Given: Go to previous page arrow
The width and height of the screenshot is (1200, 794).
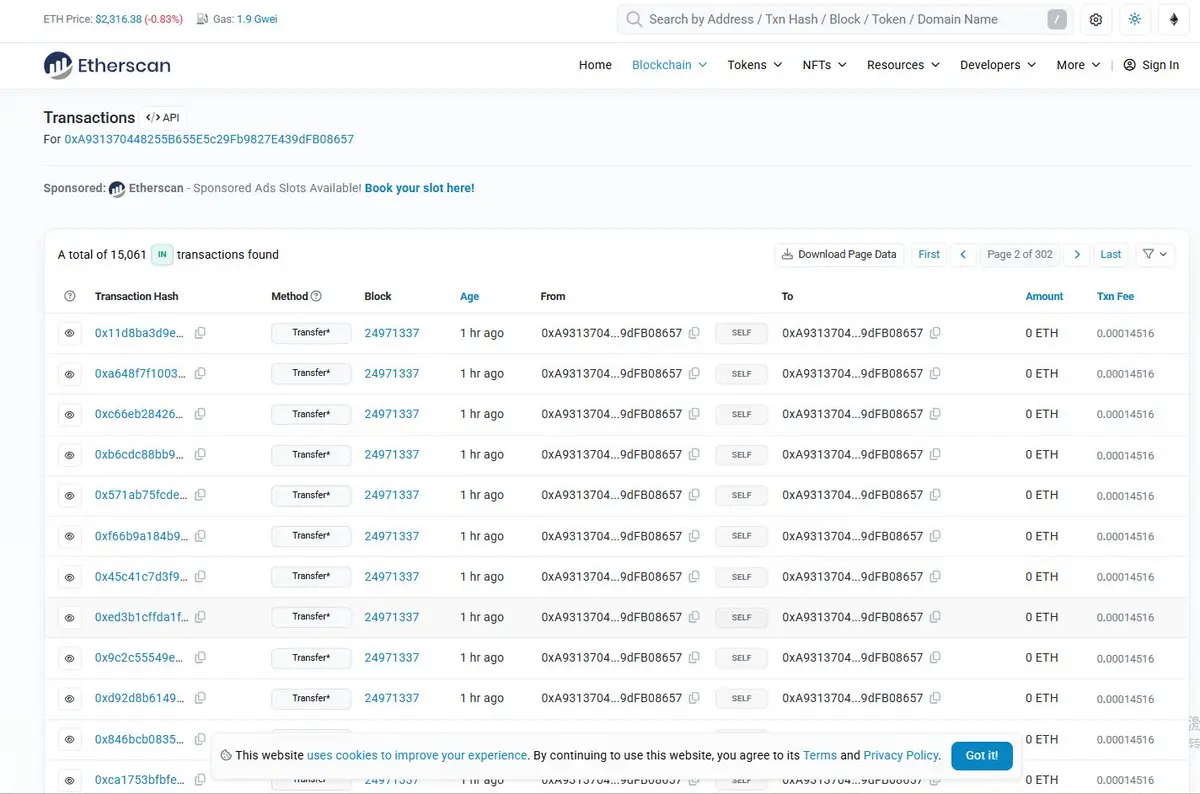Looking at the screenshot, I should (963, 255).
